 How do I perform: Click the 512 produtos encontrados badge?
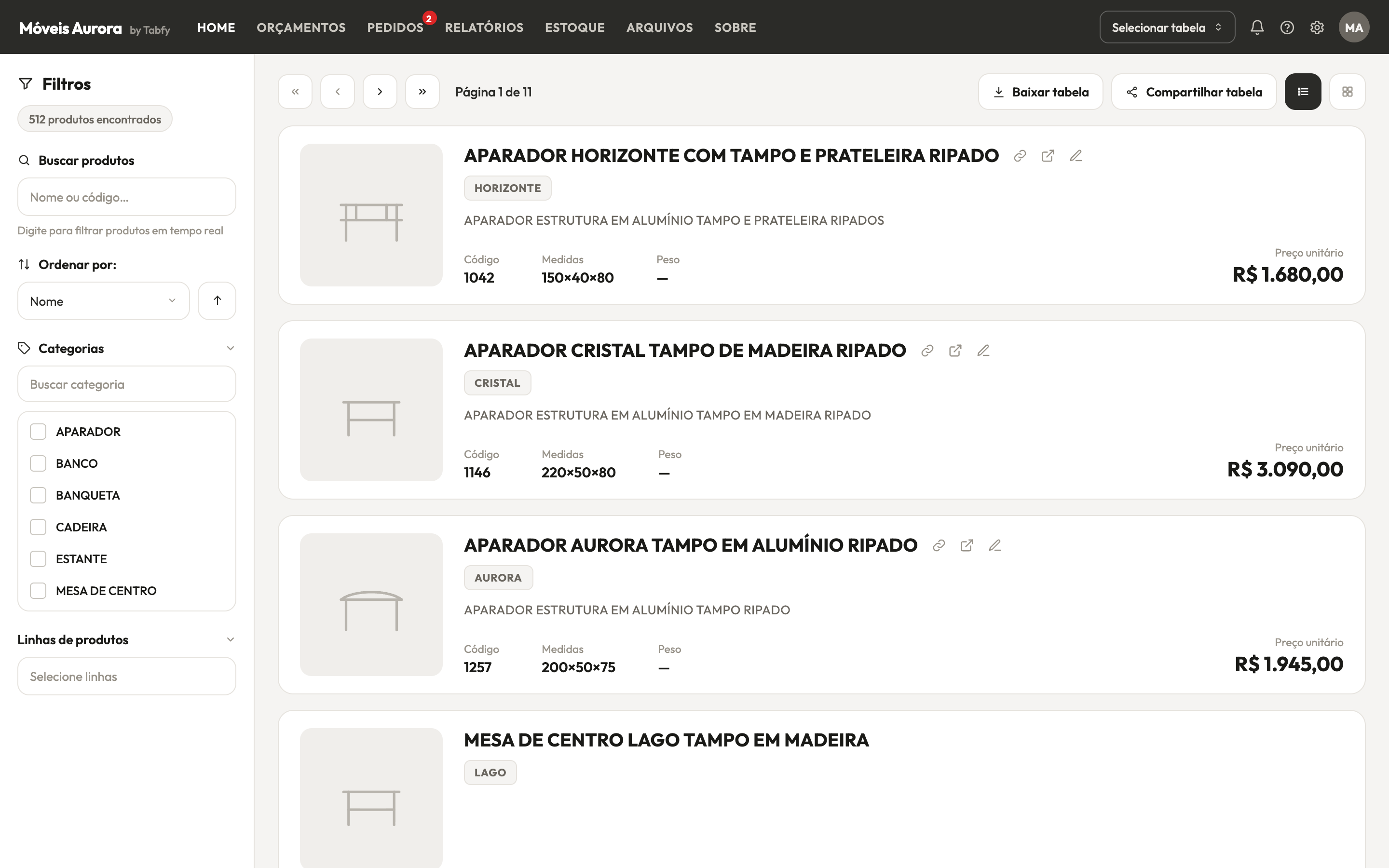pos(95,119)
